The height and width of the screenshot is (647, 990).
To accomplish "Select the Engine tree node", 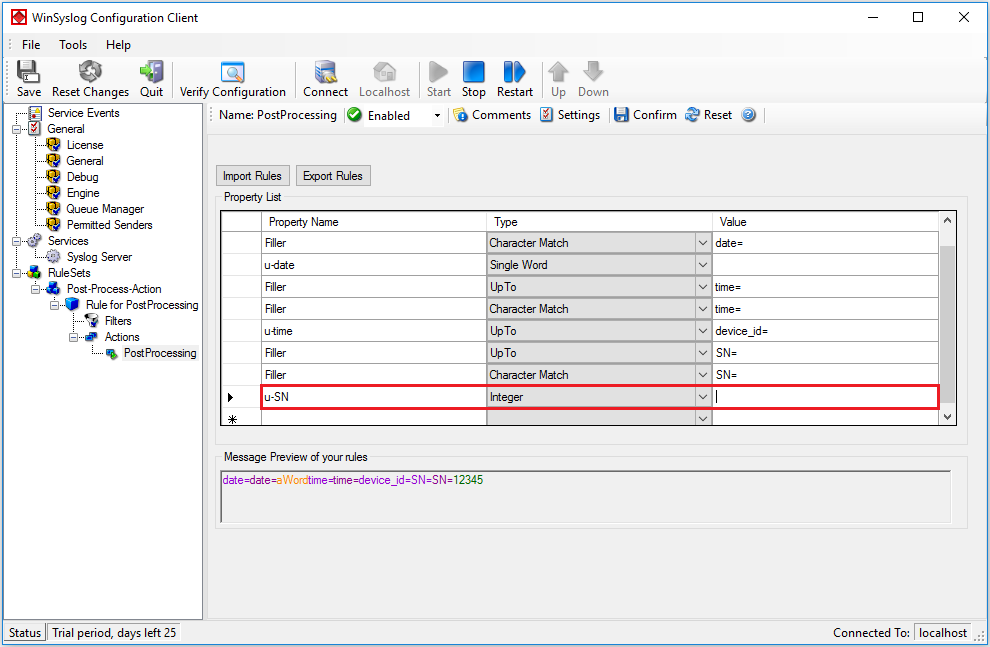I will [83, 193].
